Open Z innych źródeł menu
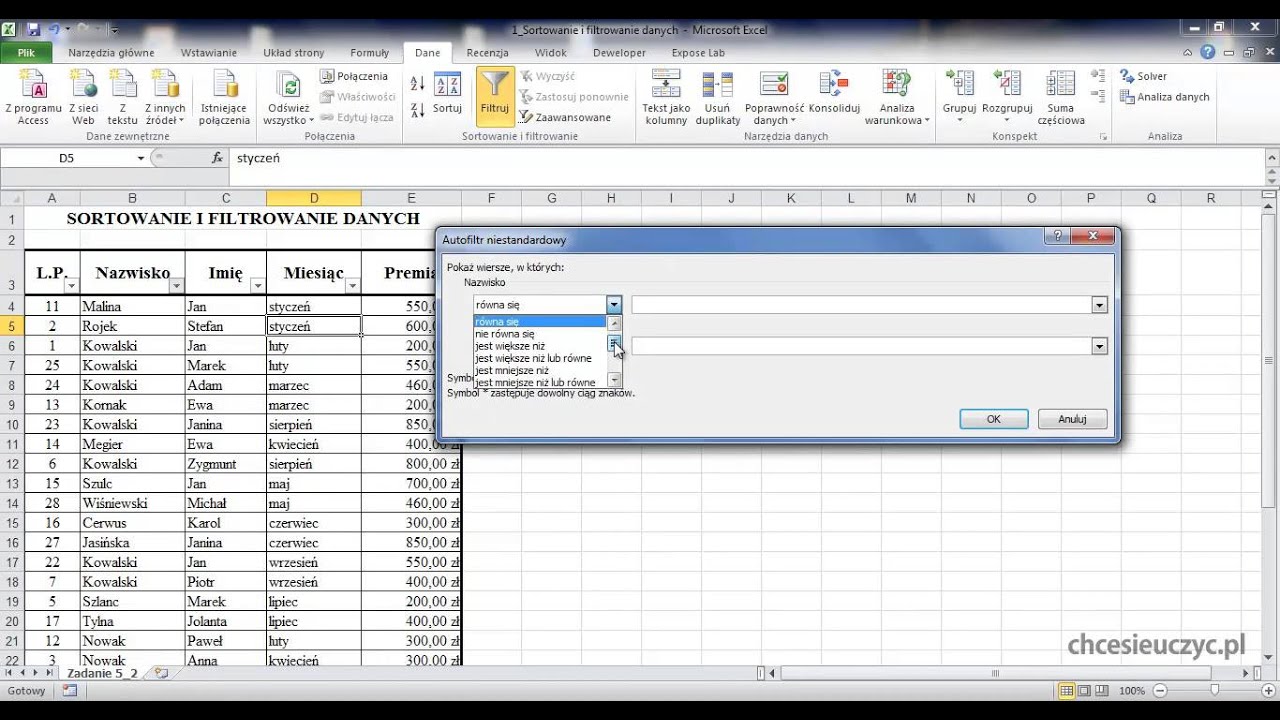The image size is (1280, 720). (165, 97)
